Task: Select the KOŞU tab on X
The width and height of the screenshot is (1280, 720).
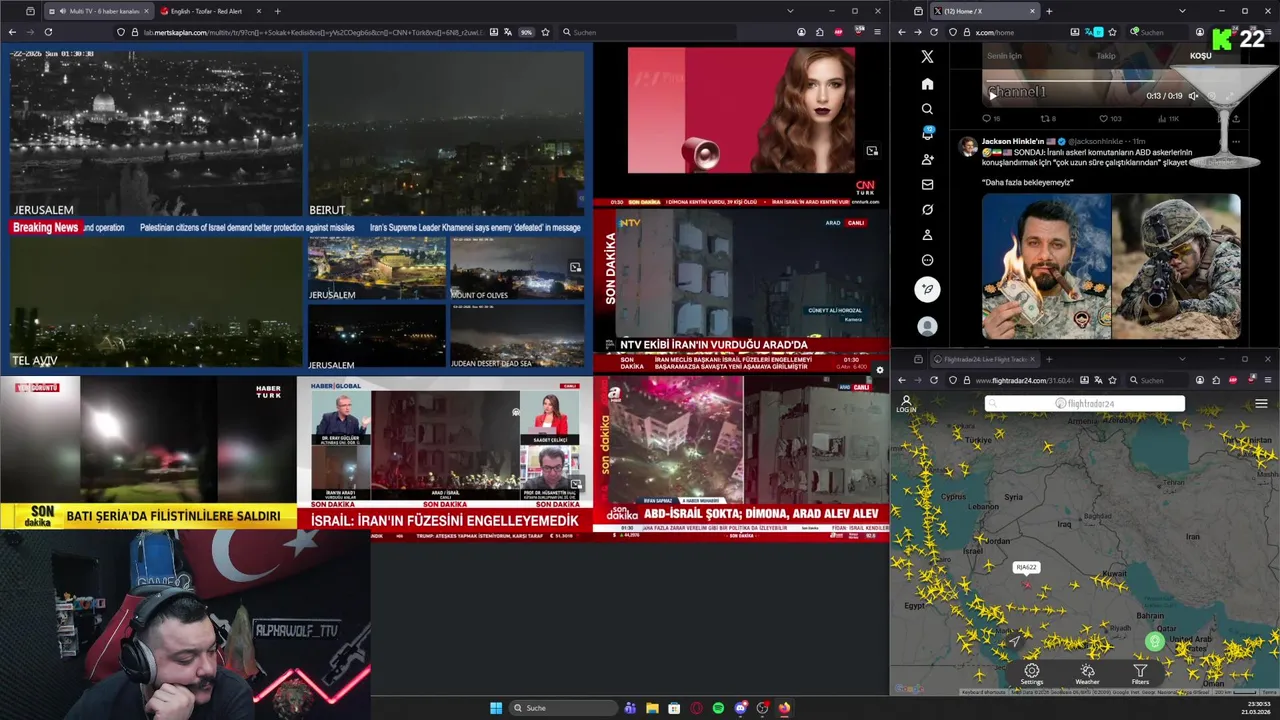Action: [x=1200, y=56]
